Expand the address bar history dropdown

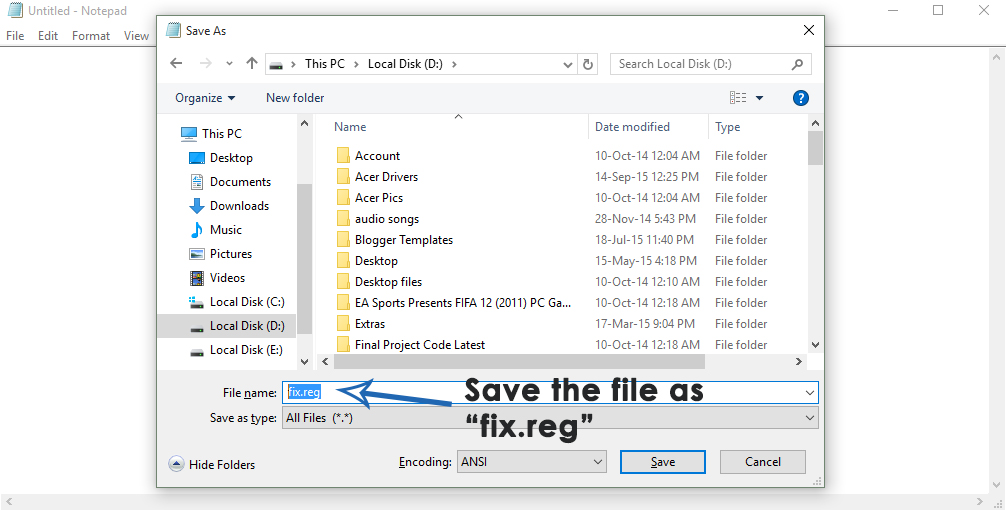[x=567, y=64]
